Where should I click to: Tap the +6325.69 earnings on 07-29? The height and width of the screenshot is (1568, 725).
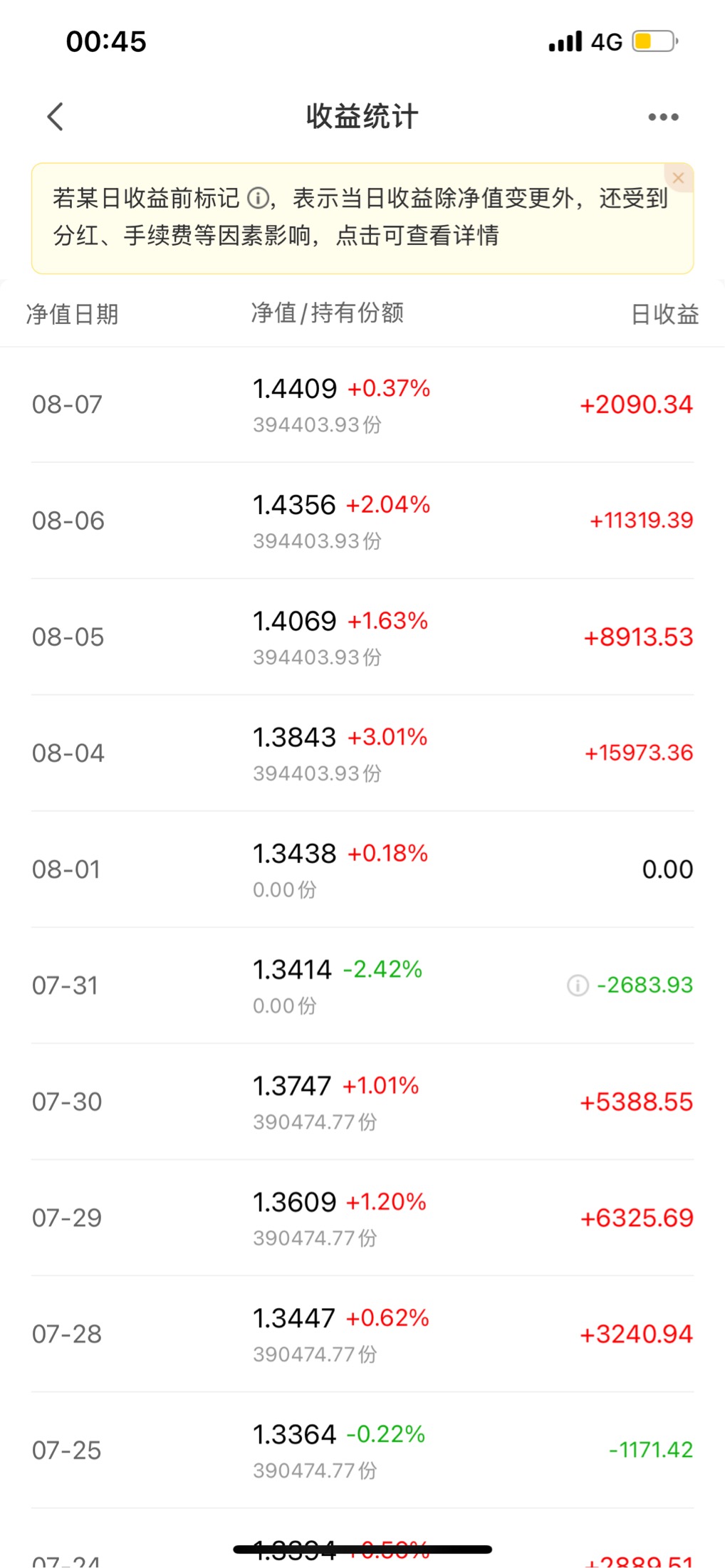click(637, 1218)
